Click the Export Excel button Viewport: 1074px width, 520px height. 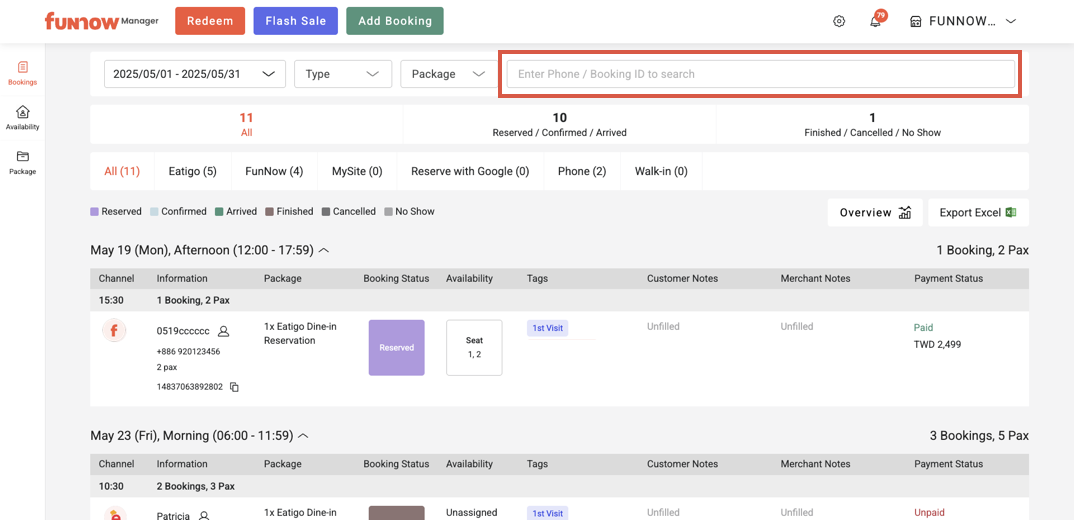pyautogui.click(x=977, y=212)
